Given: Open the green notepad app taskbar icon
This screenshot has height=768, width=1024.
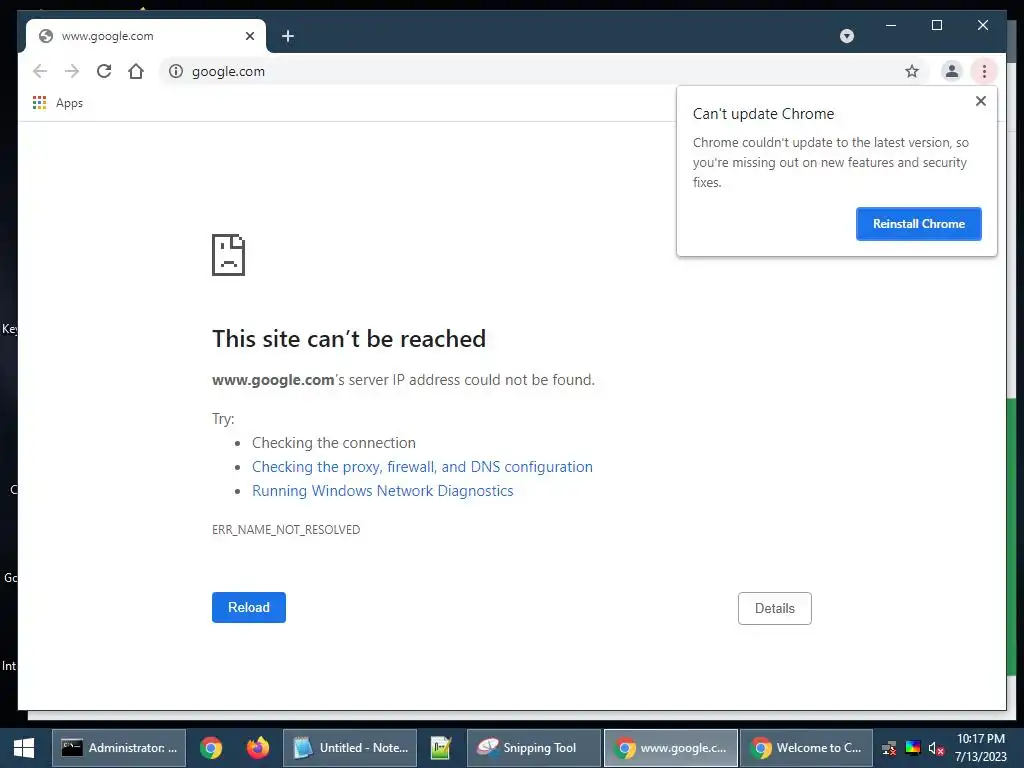Looking at the screenshot, I should [x=441, y=748].
